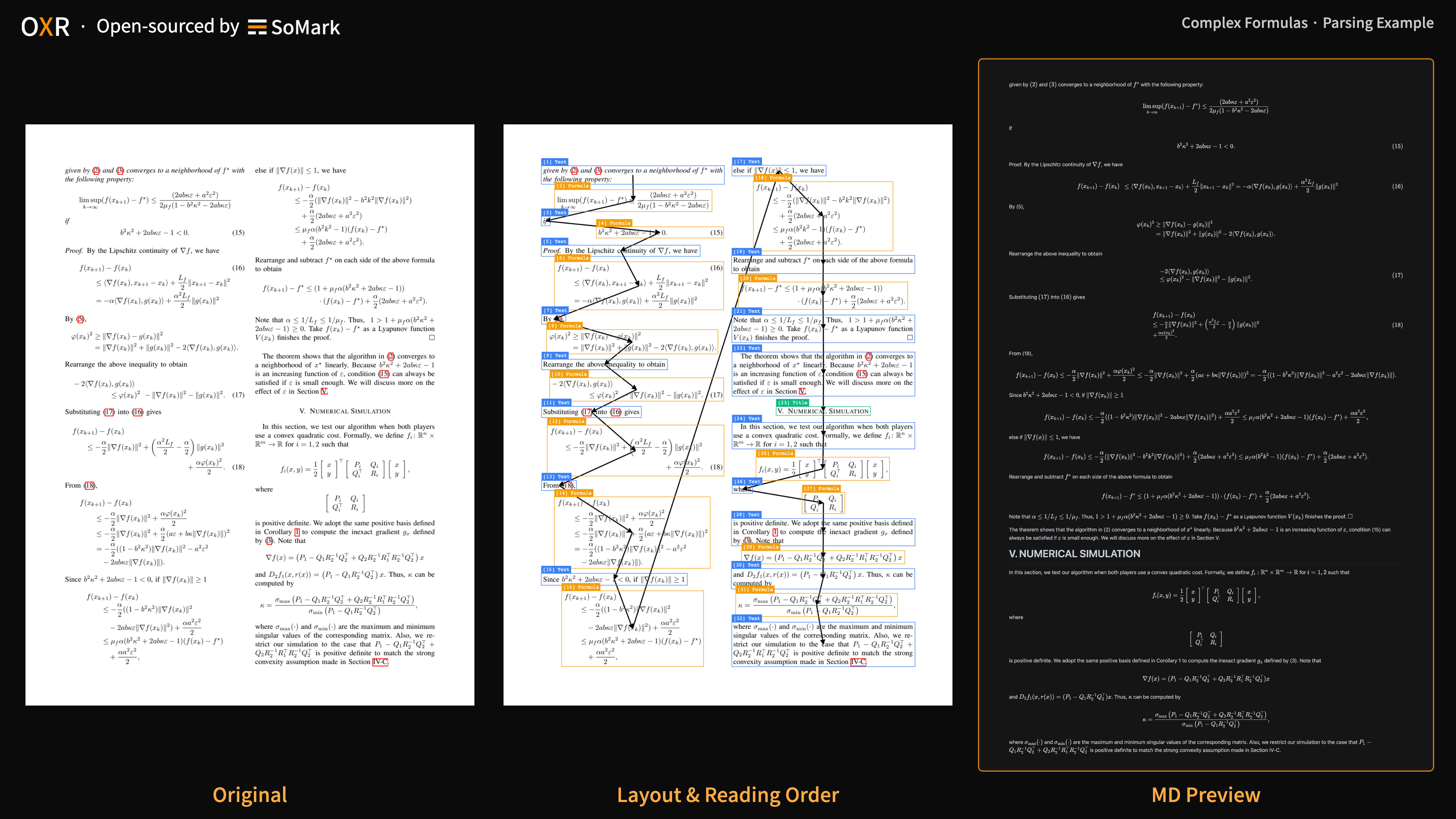Click the '[2] Formula' block label
Image resolution: width=1456 pixels, height=819 pixels.
pos(573,186)
